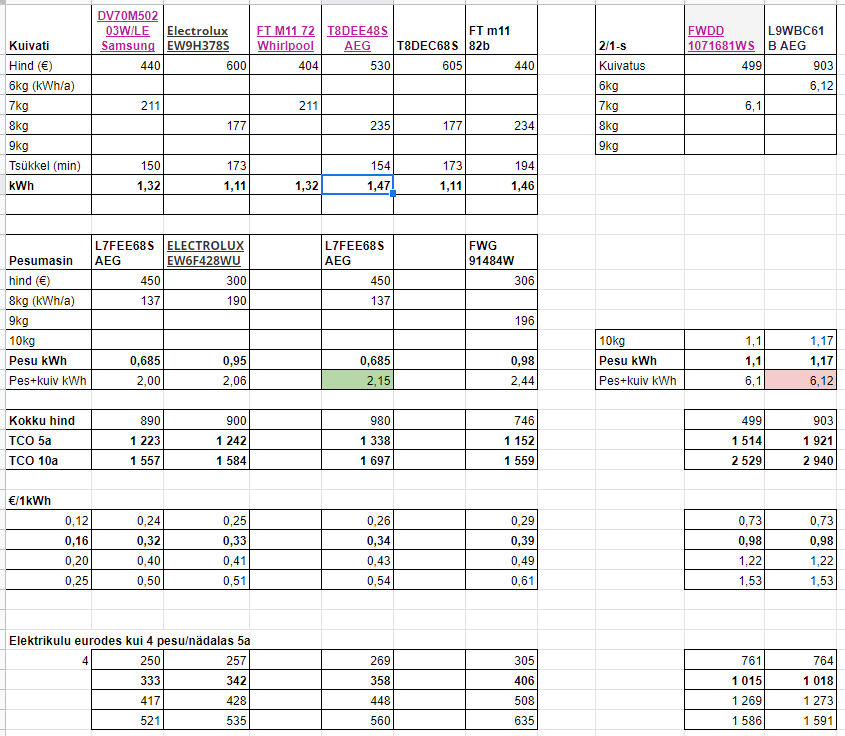This screenshot has width=845, height=736.
Task: Click the fill handle of the selected cell
Action: click(x=393, y=194)
